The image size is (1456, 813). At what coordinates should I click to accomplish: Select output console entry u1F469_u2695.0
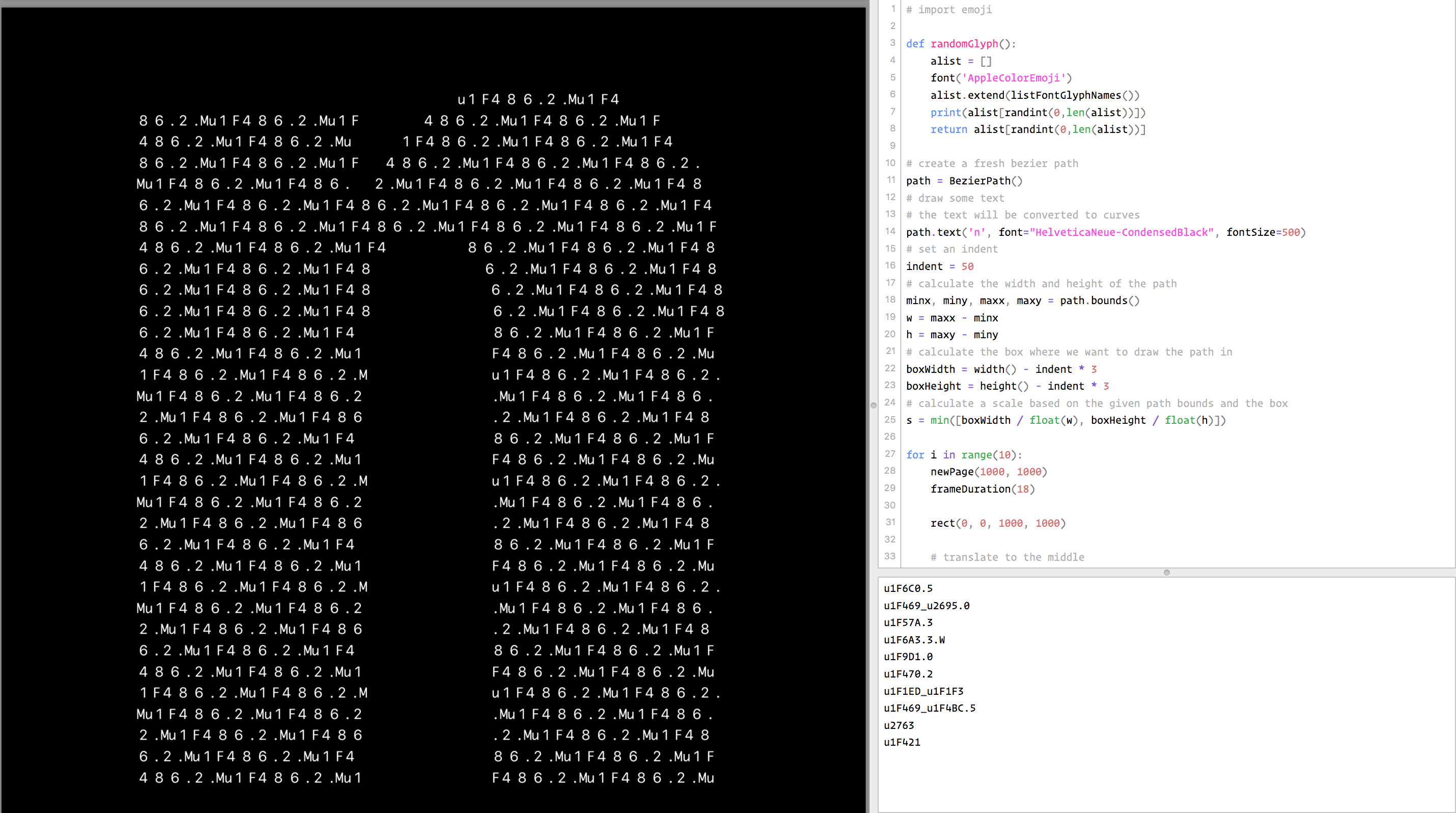927,605
